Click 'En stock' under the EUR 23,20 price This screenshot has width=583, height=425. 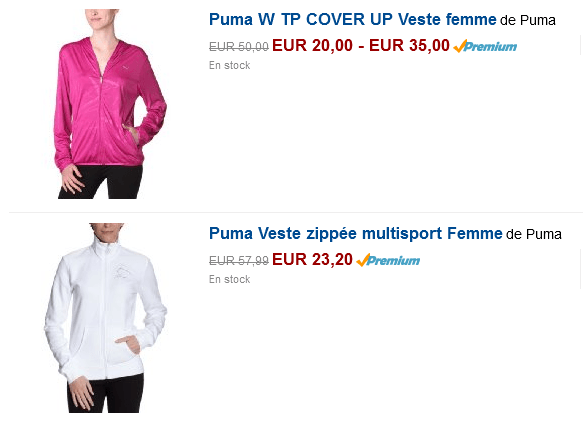[229, 279]
